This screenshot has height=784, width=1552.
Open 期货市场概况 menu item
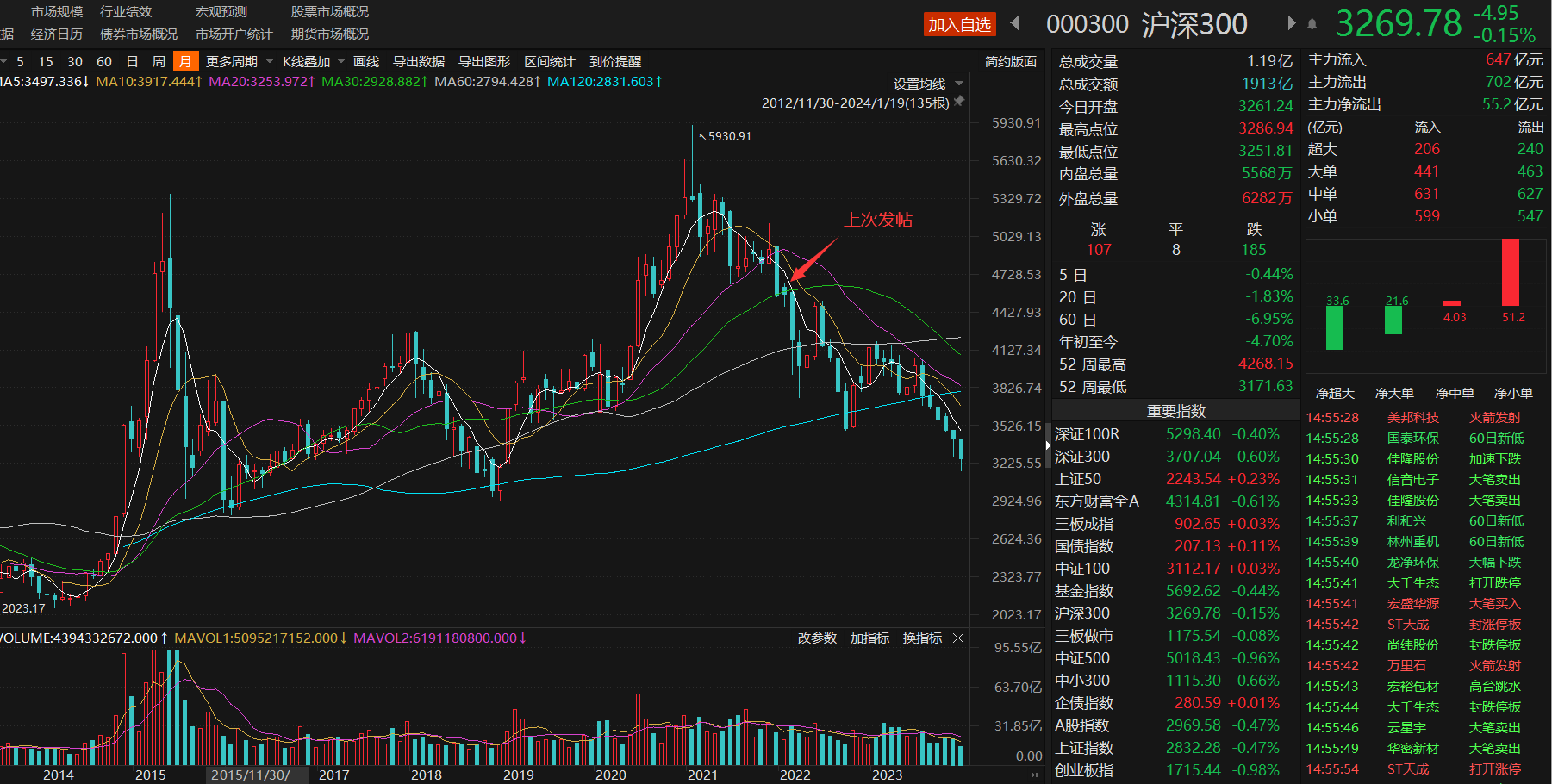[330, 34]
